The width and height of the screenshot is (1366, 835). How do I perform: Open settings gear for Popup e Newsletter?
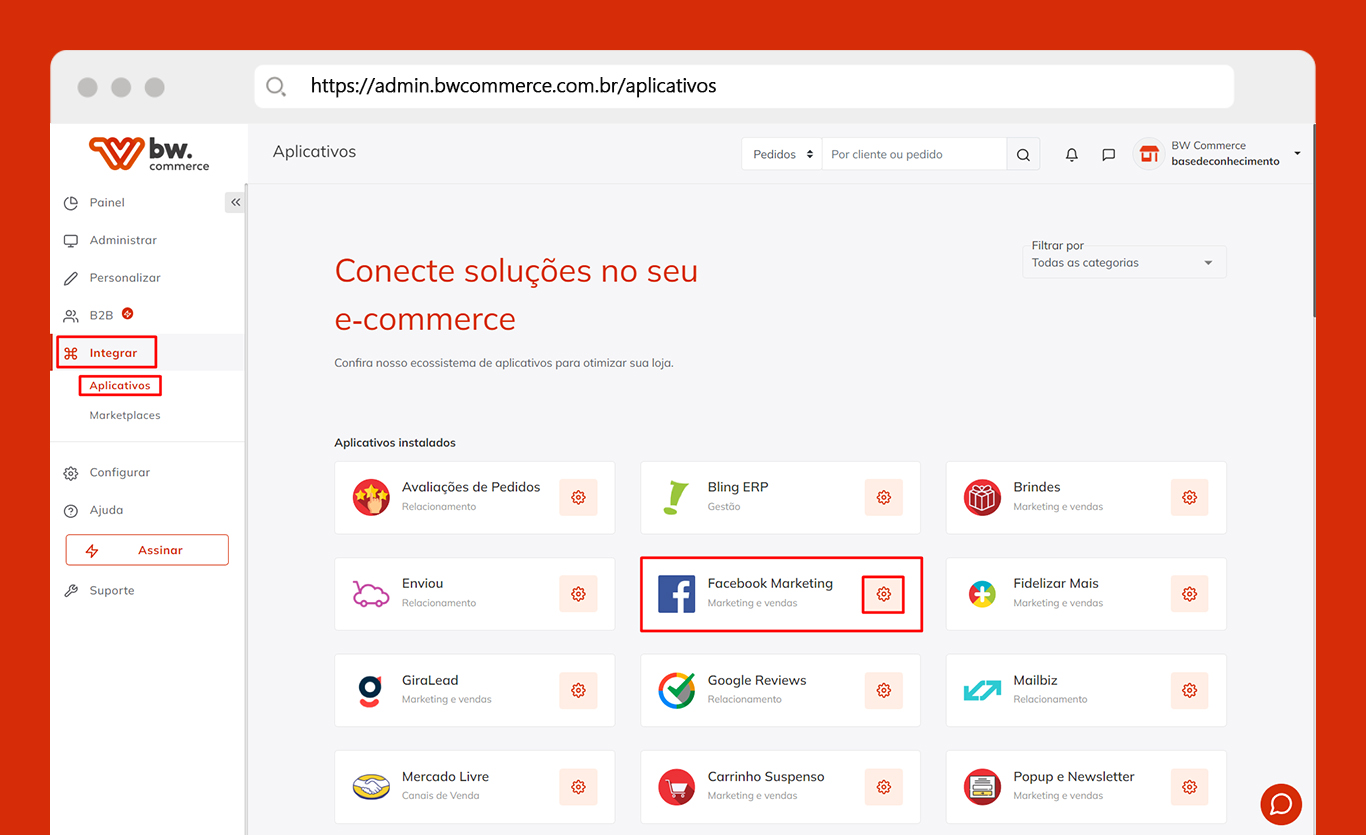pyautogui.click(x=1189, y=787)
